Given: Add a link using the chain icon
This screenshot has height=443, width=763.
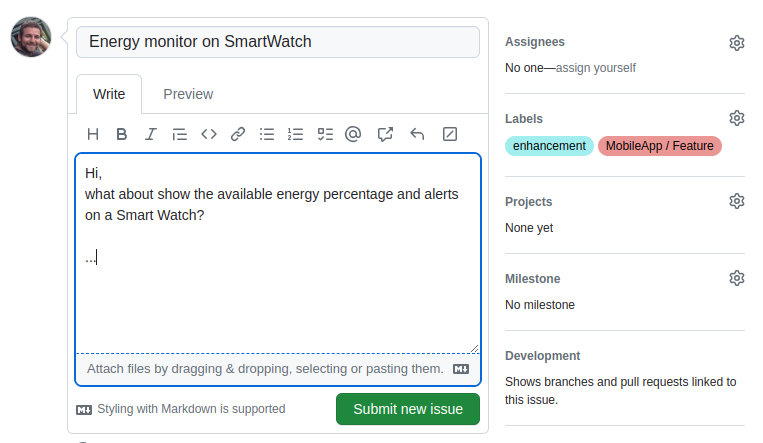Looking at the screenshot, I should point(237,134).
